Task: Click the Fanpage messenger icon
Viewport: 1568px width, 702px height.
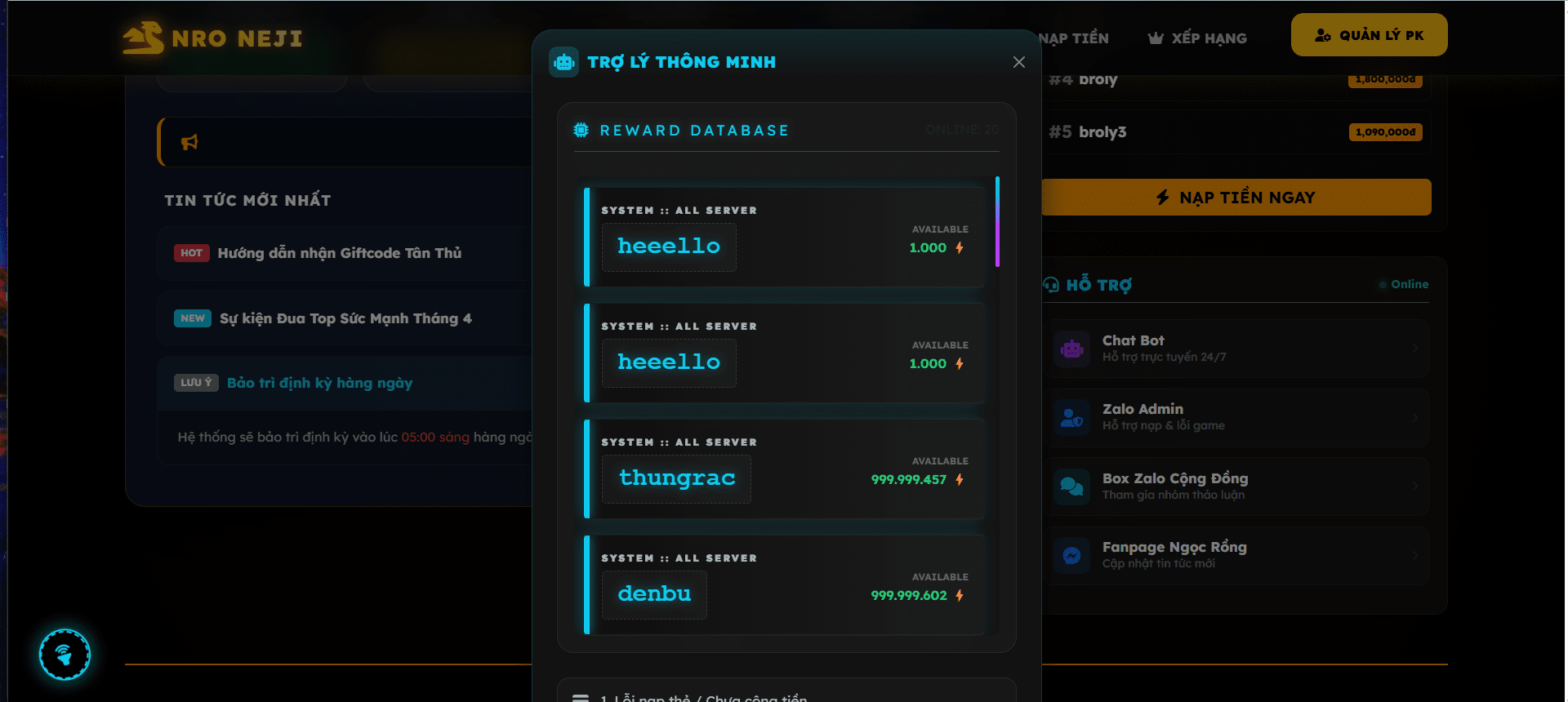Action: click(1071, 556)
